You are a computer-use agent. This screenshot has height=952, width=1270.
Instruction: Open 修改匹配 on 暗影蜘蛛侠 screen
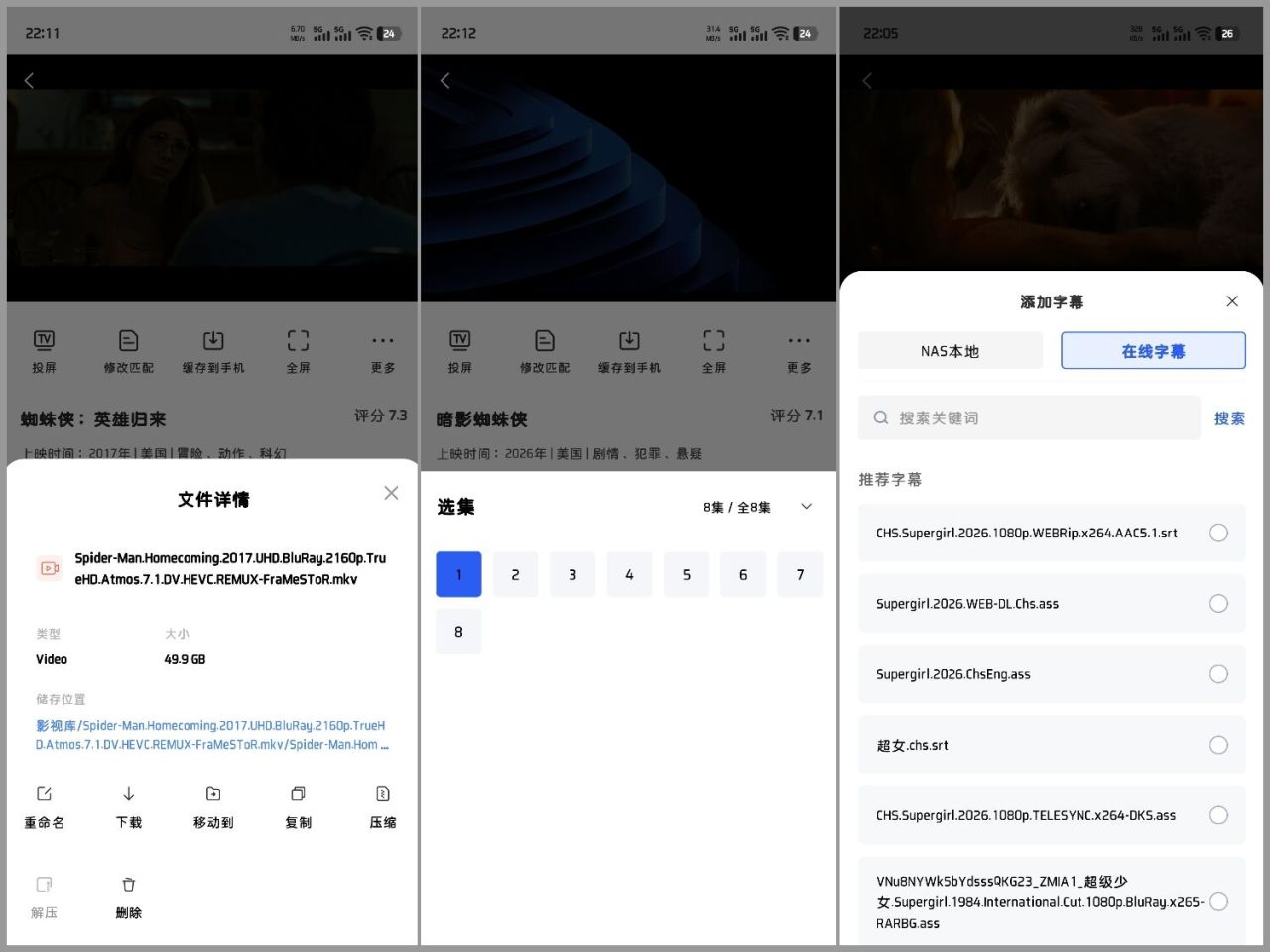(x=545, y=341)
